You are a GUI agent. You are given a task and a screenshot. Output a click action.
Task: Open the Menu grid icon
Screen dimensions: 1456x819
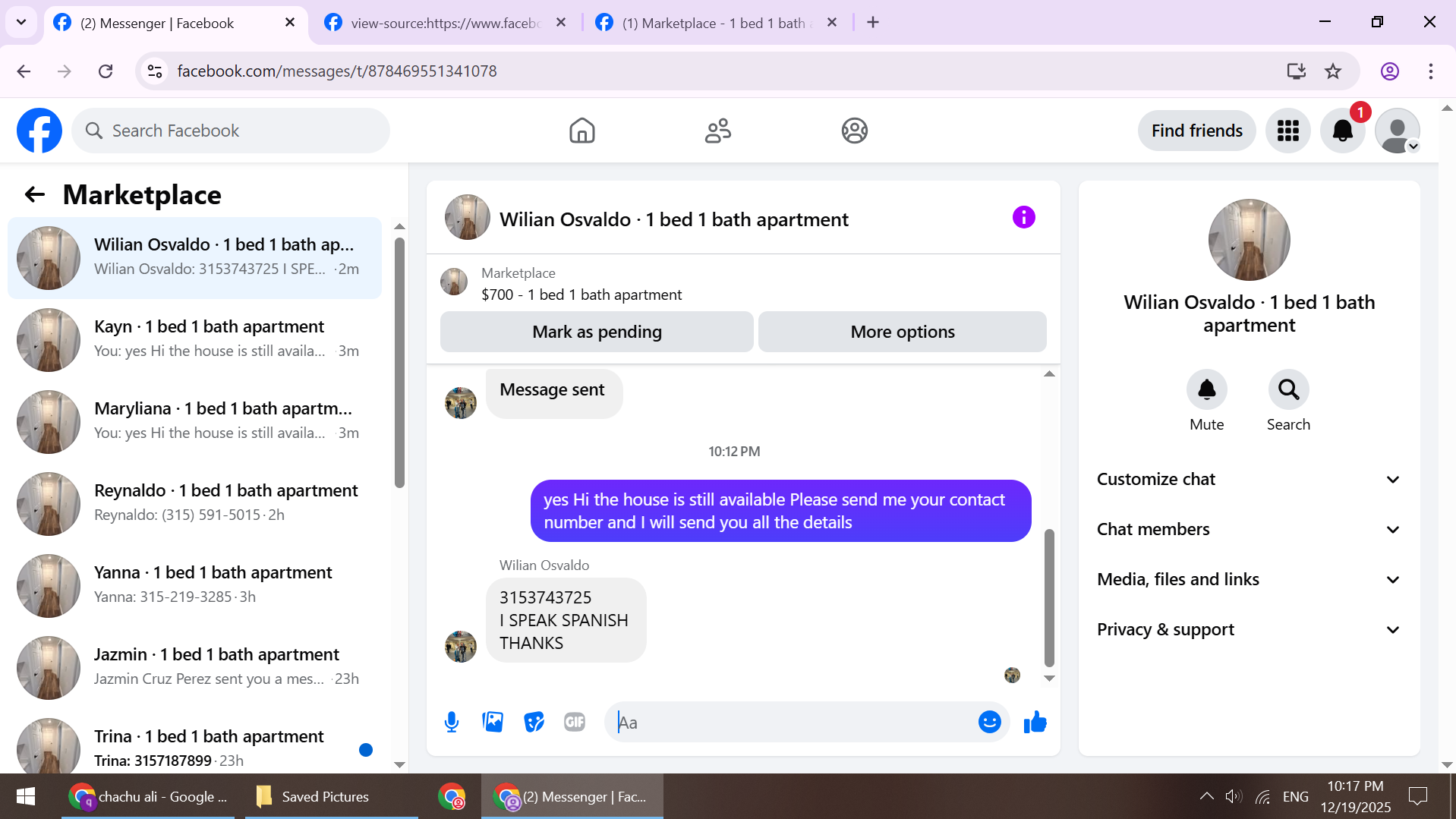click(1288, 131)
